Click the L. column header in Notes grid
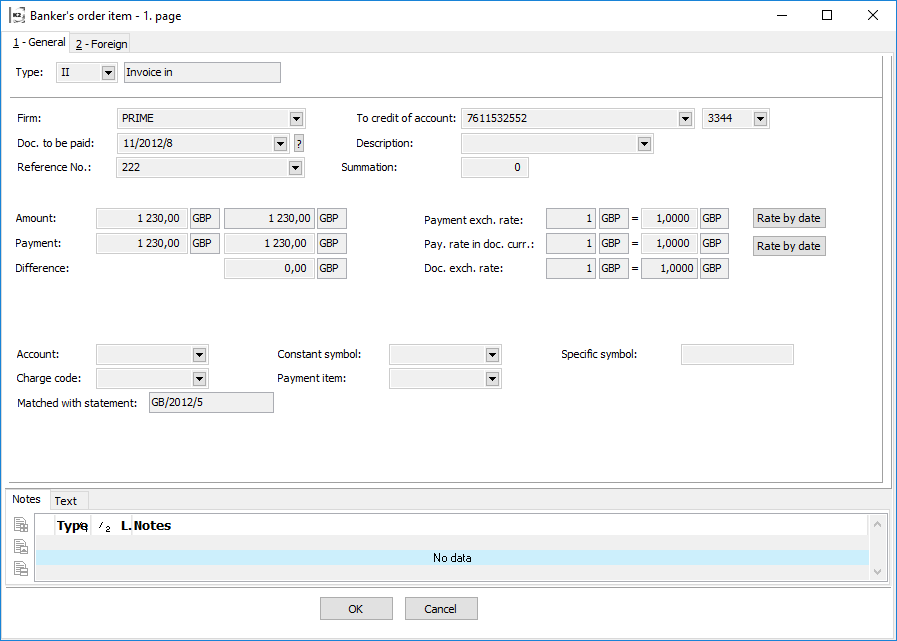Viewport: 897px width, 641px height. 126,526
